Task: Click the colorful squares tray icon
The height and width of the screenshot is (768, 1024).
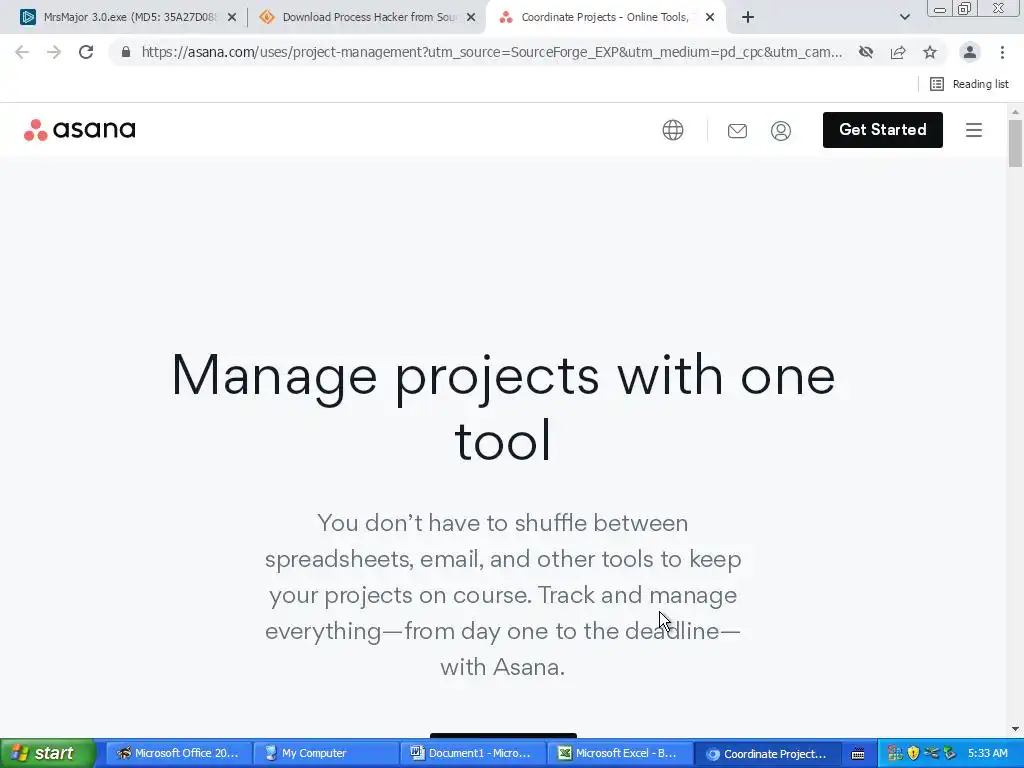Action: click(x=895, y=754)
